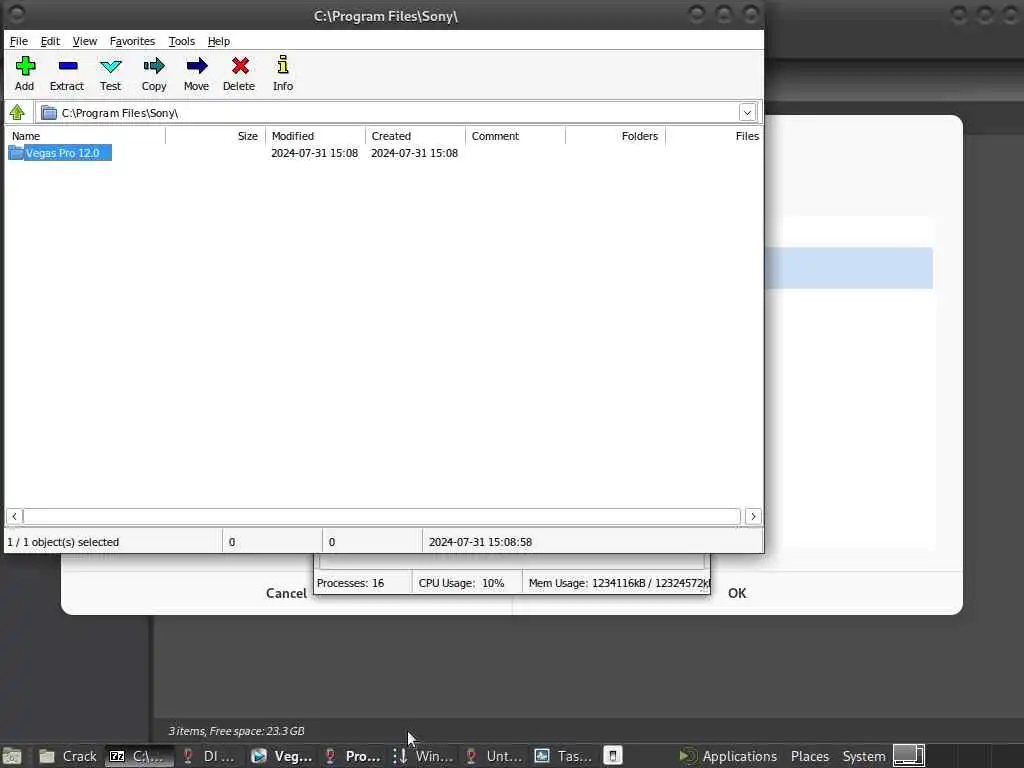Viewport: 1024px width, 768px height.
Task: Expand the address path dropdown
Action: [747, 113]
